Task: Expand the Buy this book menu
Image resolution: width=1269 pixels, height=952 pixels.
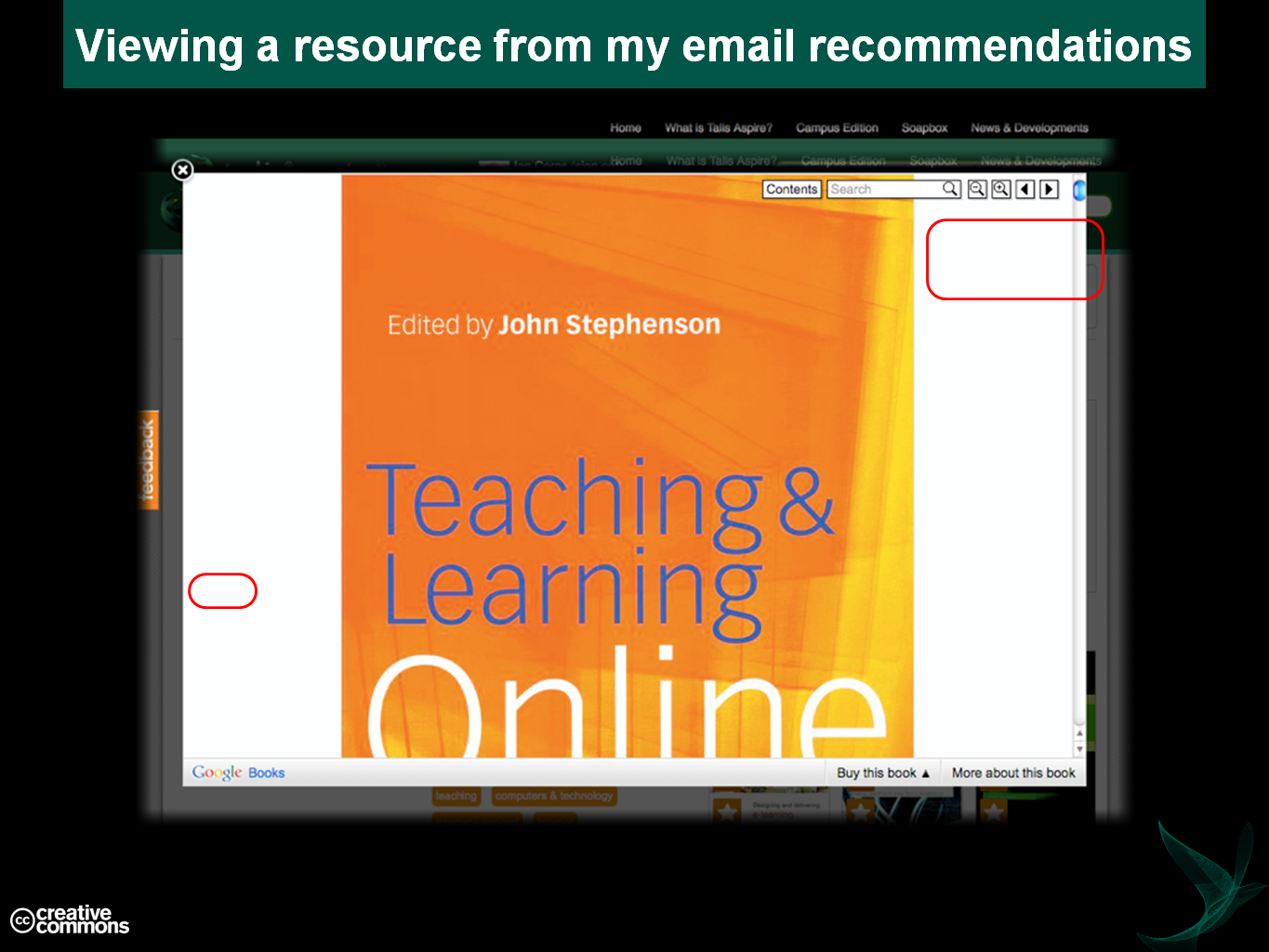Action: point(882,773)
